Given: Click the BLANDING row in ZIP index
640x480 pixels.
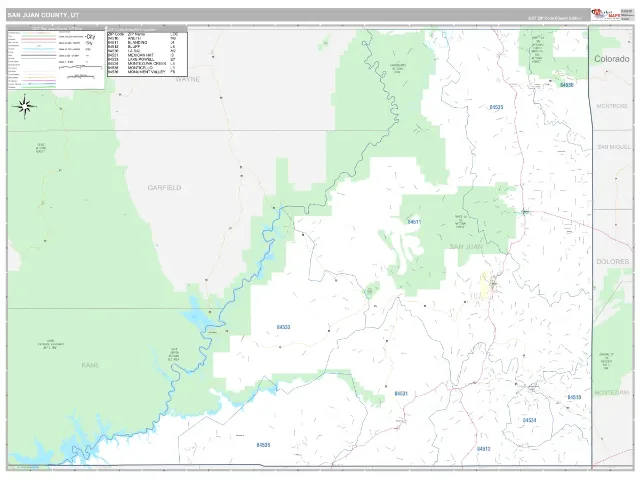Looking at the screenshot, I should tap(142, 42).
